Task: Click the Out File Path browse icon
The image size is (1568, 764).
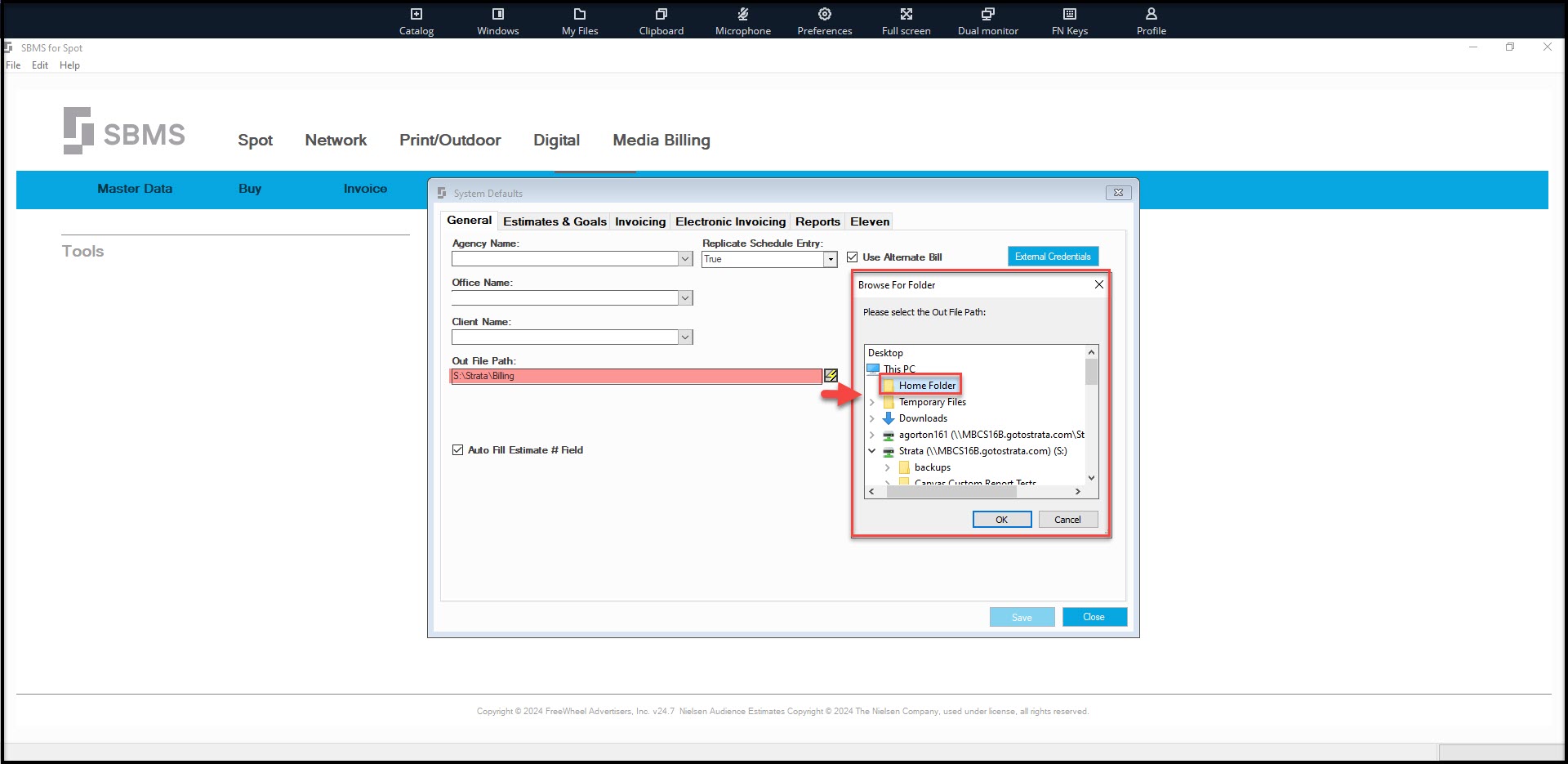Action: click(831, 376)
